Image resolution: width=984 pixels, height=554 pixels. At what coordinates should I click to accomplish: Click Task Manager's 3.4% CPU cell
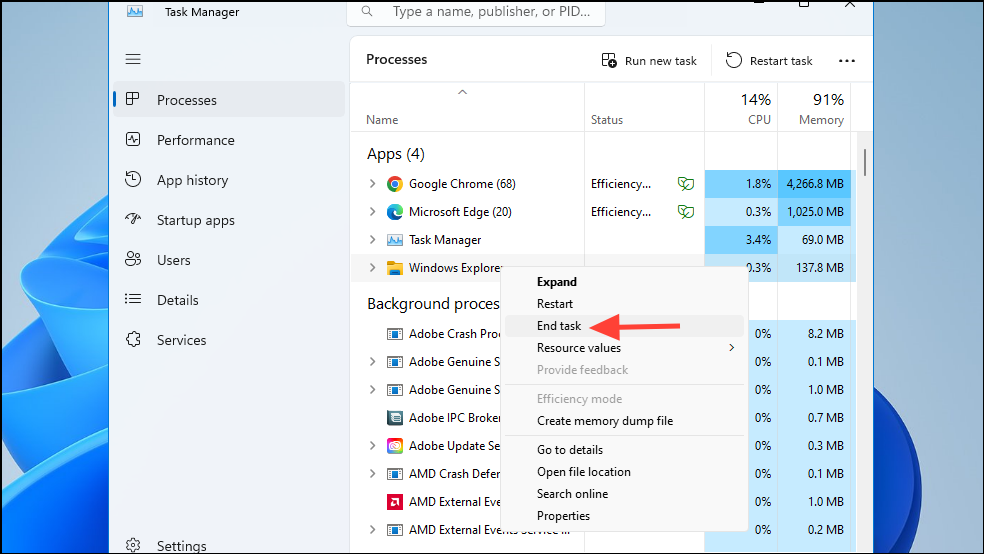point(741,240)
